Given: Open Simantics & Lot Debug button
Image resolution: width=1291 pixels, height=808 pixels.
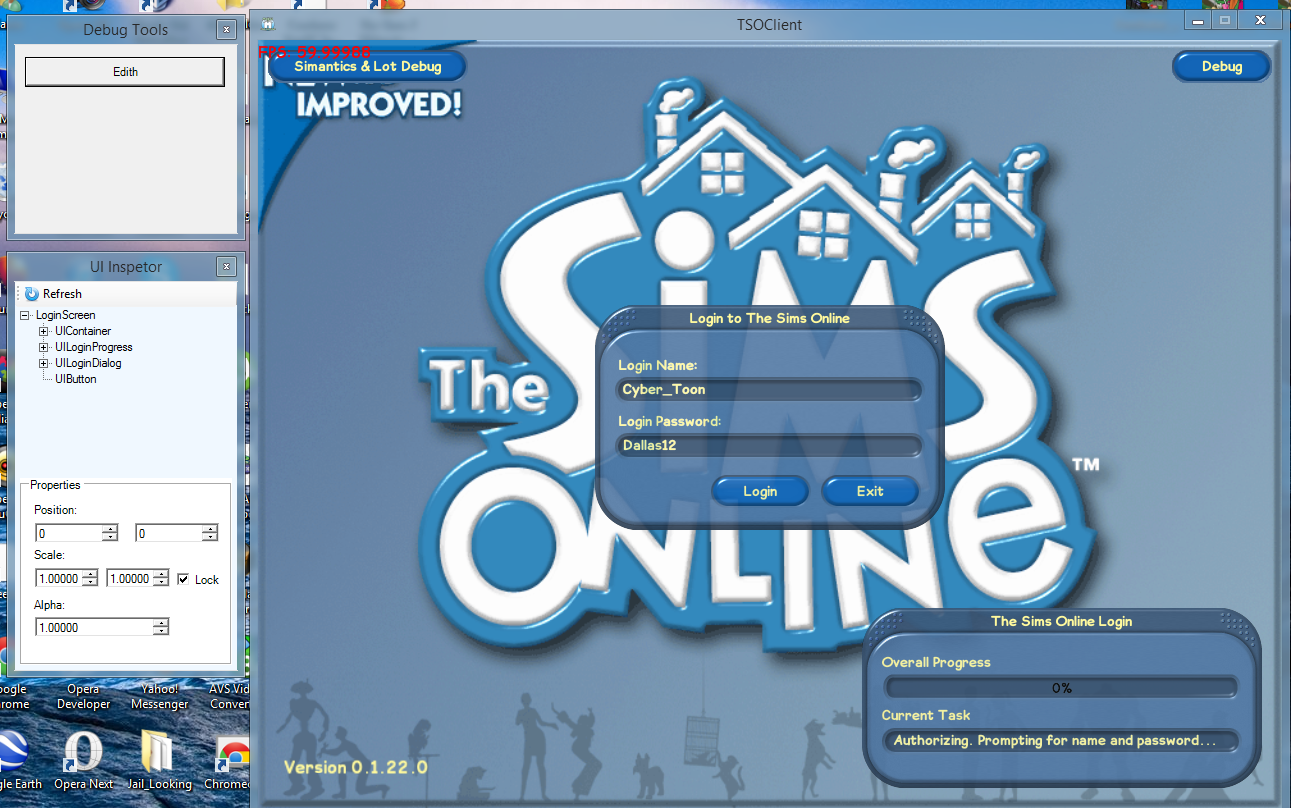Looking at the screenshot, I should coord(367,66).
